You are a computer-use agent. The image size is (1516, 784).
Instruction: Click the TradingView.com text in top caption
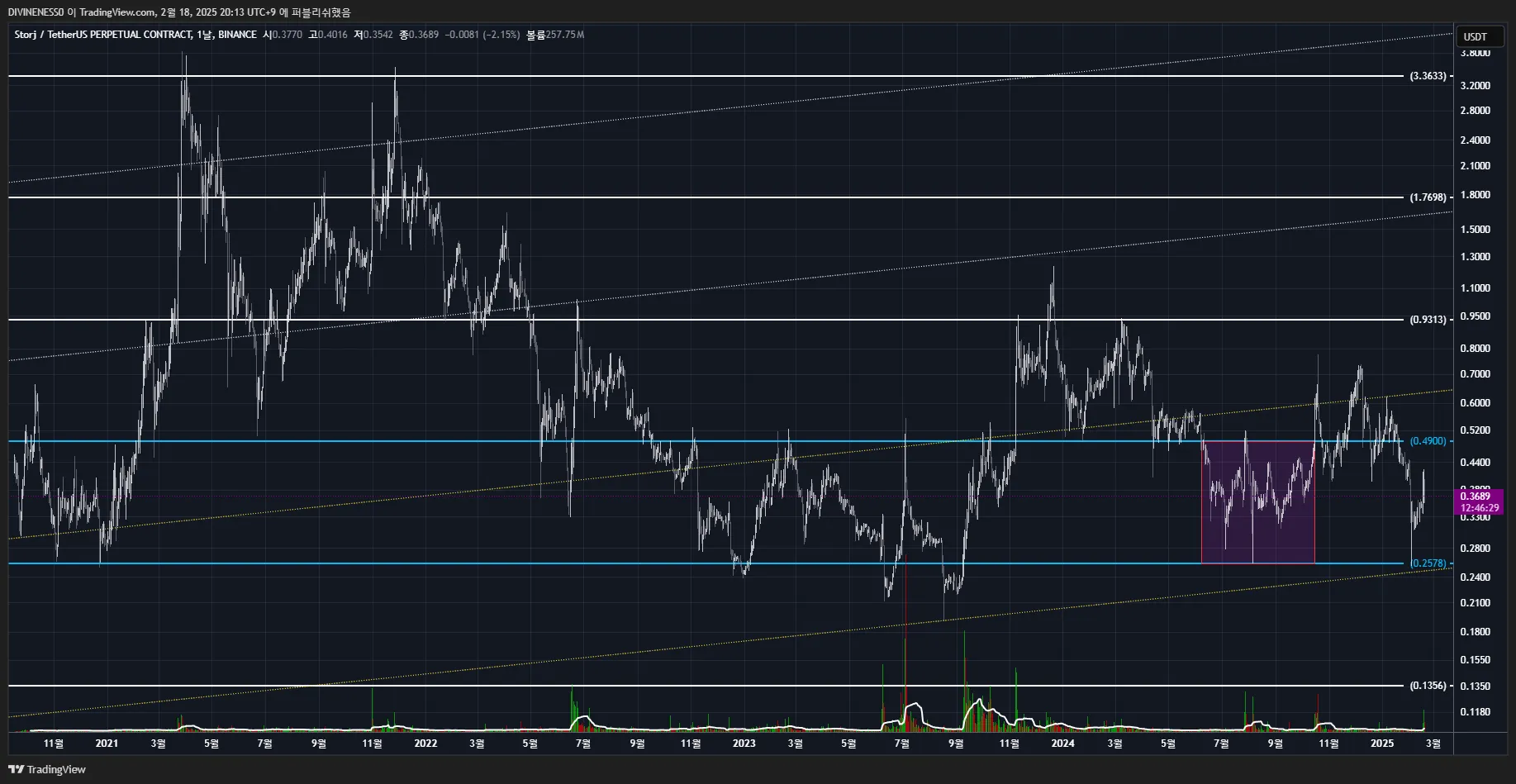tap(116, 12)
